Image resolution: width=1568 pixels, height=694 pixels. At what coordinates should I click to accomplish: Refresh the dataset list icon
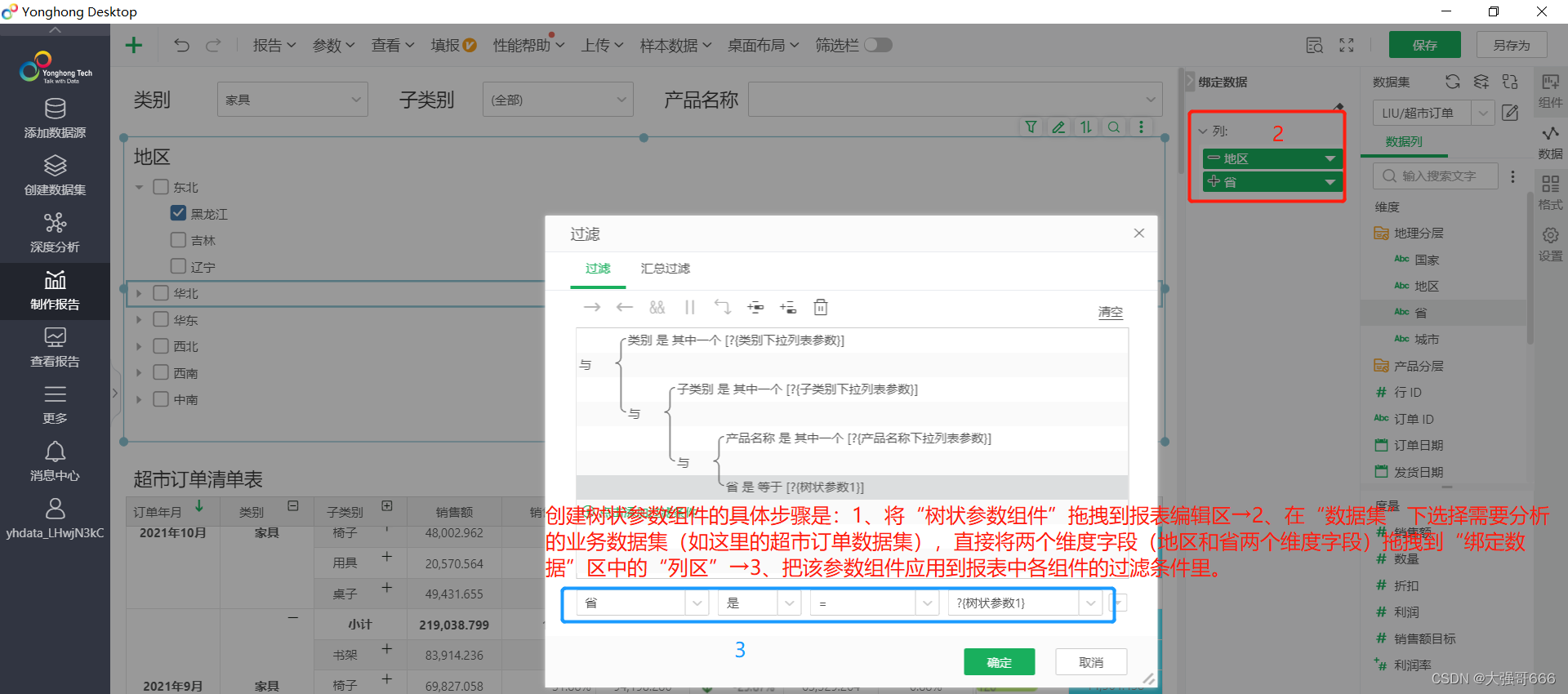1452,82
